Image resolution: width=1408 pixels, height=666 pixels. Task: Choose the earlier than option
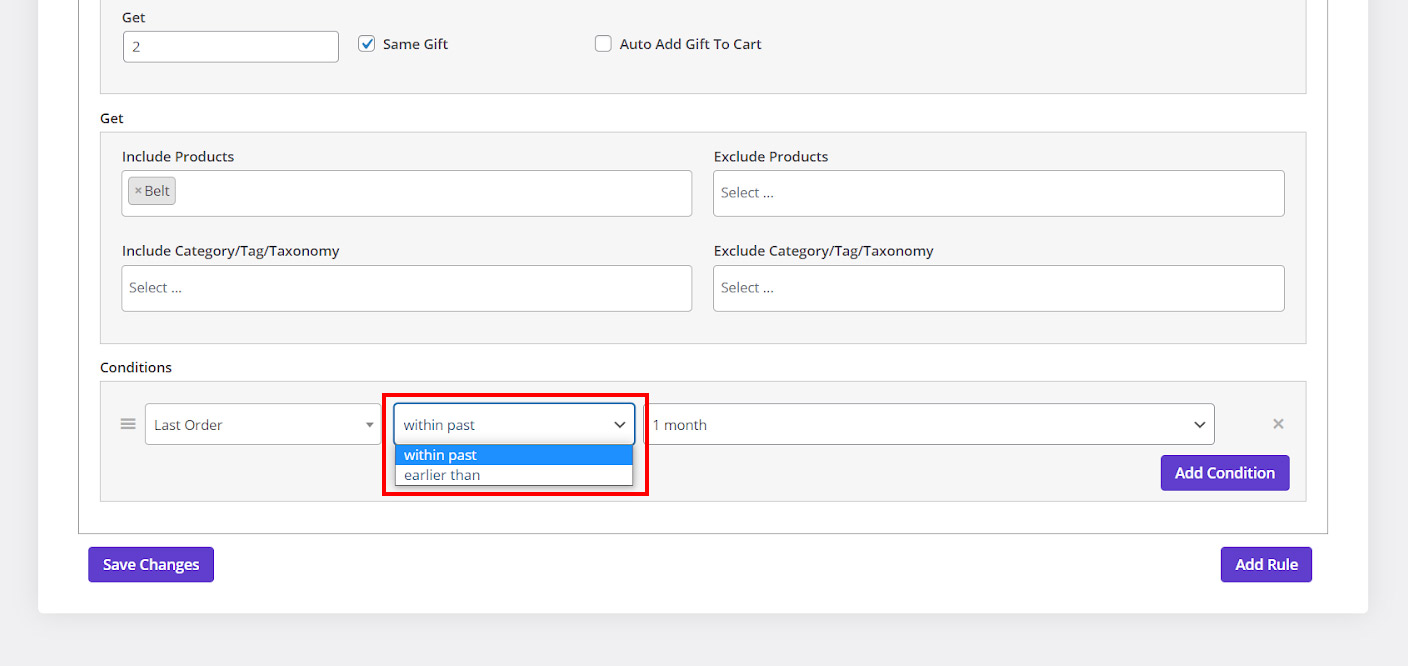coord(514,475)
